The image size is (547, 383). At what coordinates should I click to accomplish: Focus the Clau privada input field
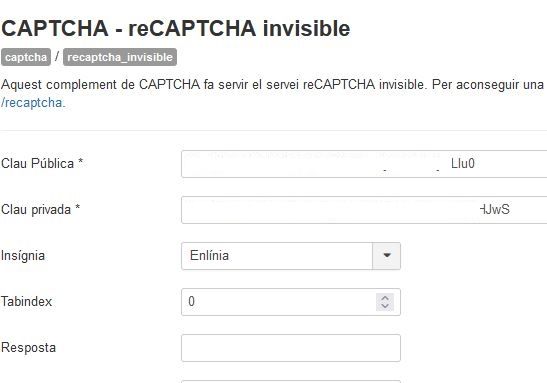tap(364, 210)
